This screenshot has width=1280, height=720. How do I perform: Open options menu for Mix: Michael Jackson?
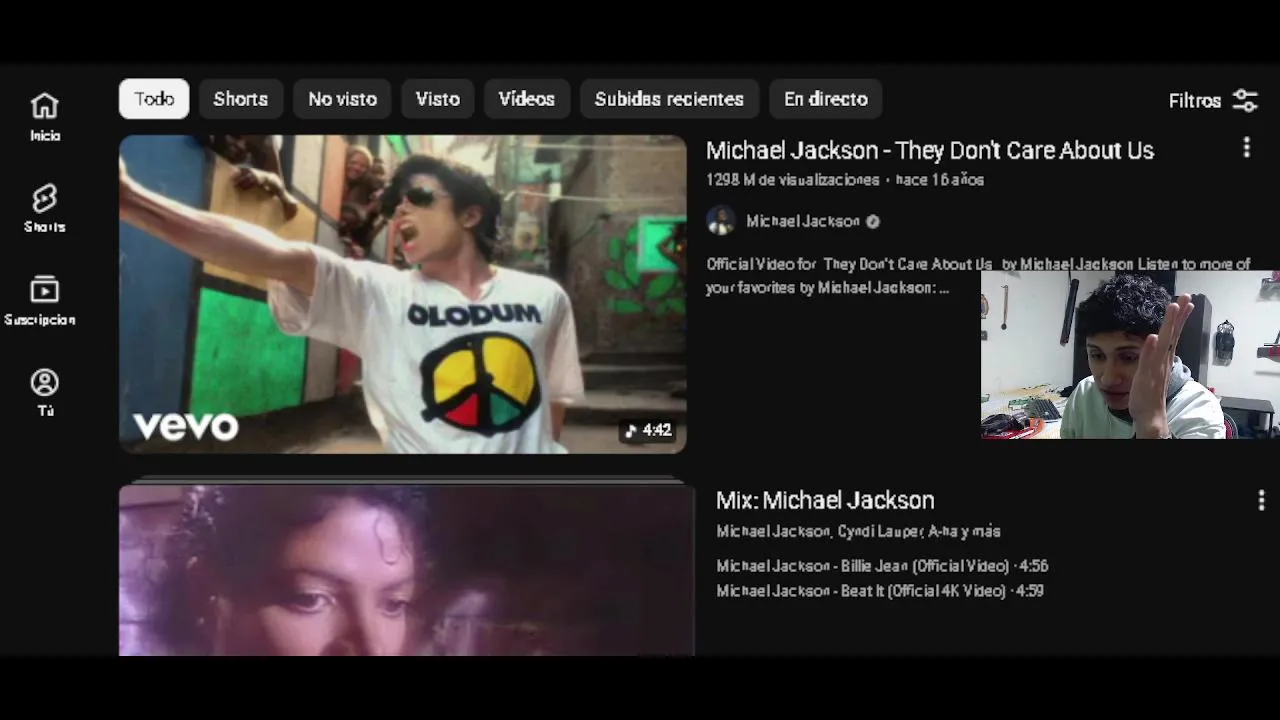1261,500
